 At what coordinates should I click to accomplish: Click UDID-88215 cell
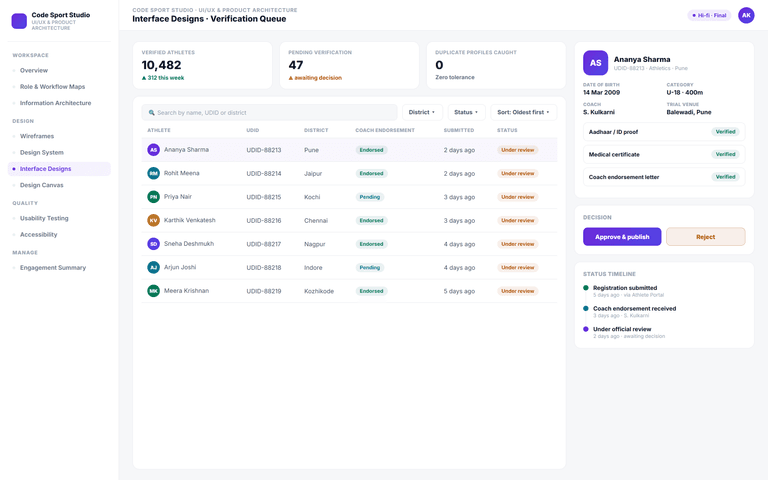(x=264, y=197)
